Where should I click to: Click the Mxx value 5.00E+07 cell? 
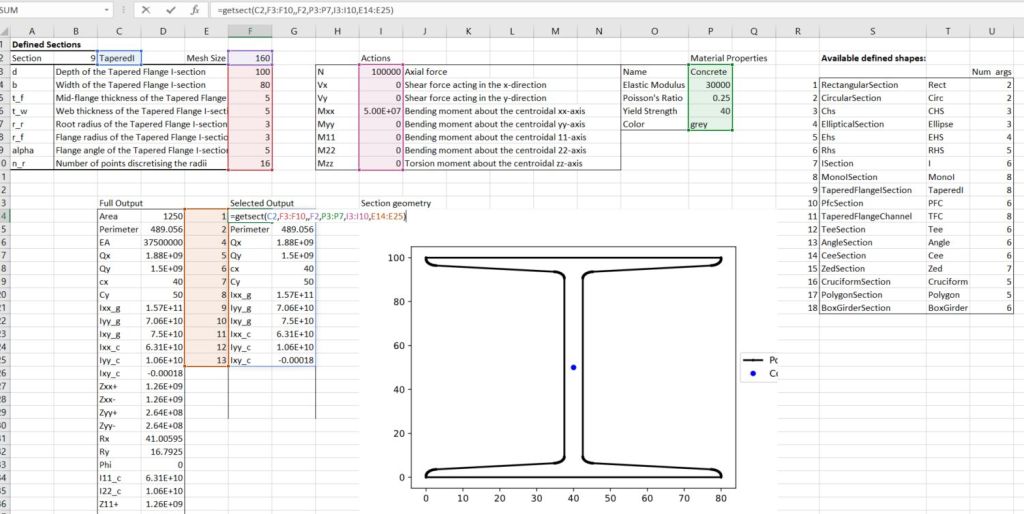coord(381,111)
